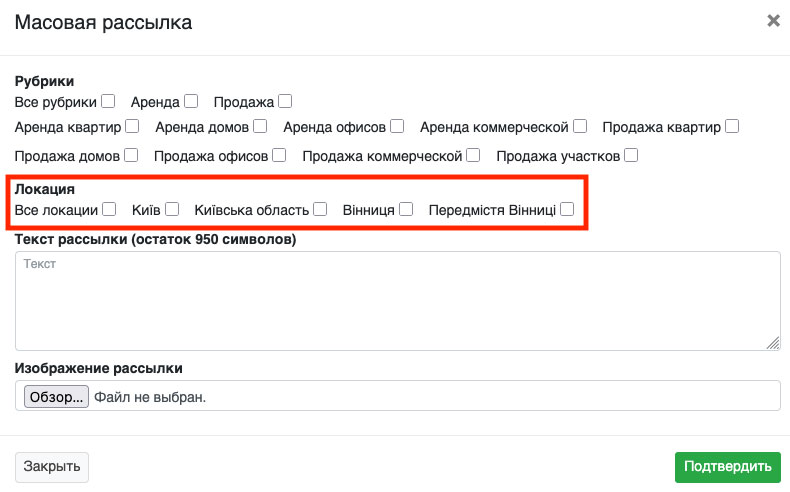
Task: Tick the Продажа checkbox
Action: click(285, 101)
